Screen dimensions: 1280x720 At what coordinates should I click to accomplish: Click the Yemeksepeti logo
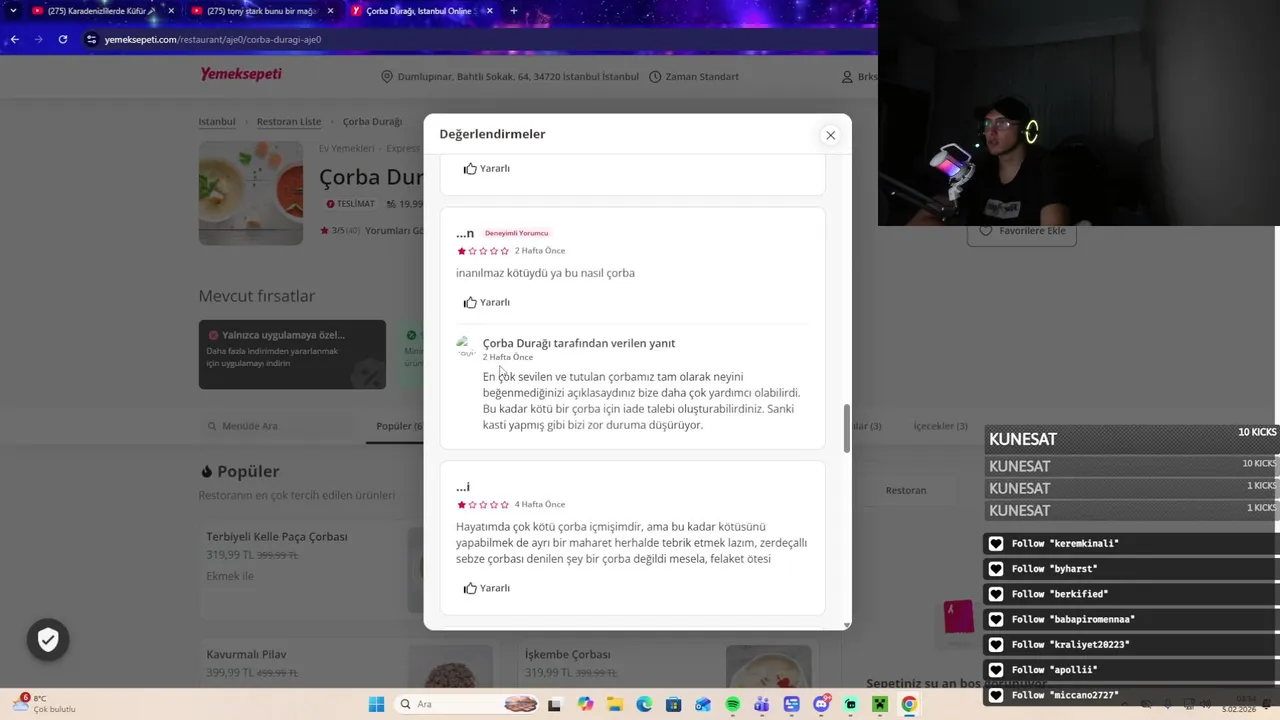click(240, 74)
